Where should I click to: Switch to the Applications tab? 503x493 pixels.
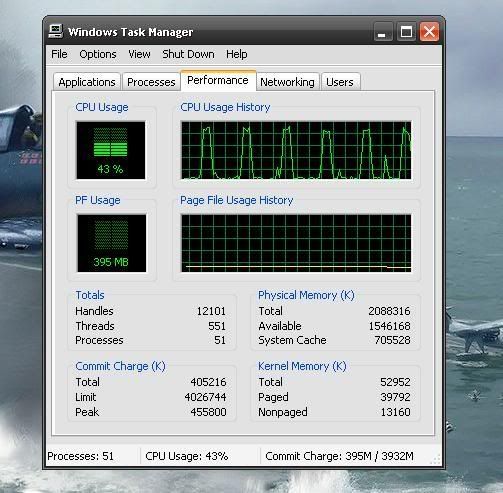point(87,82)
